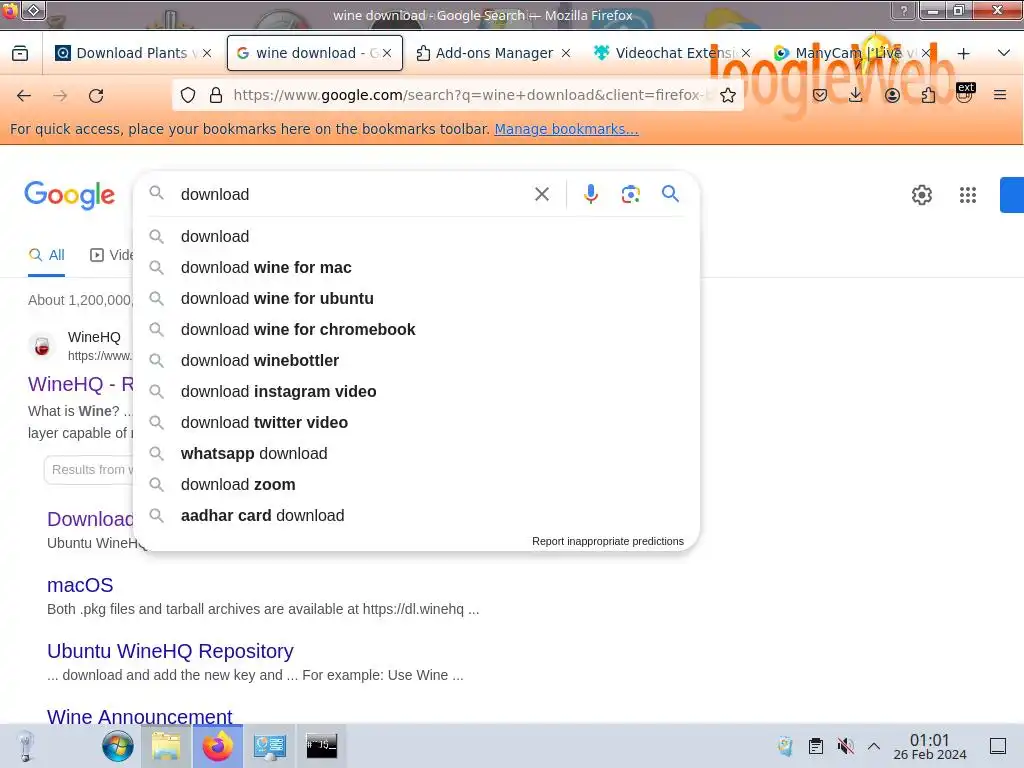Open the terminal from the taskbar

pyautogui.click(x=321, y=746)
